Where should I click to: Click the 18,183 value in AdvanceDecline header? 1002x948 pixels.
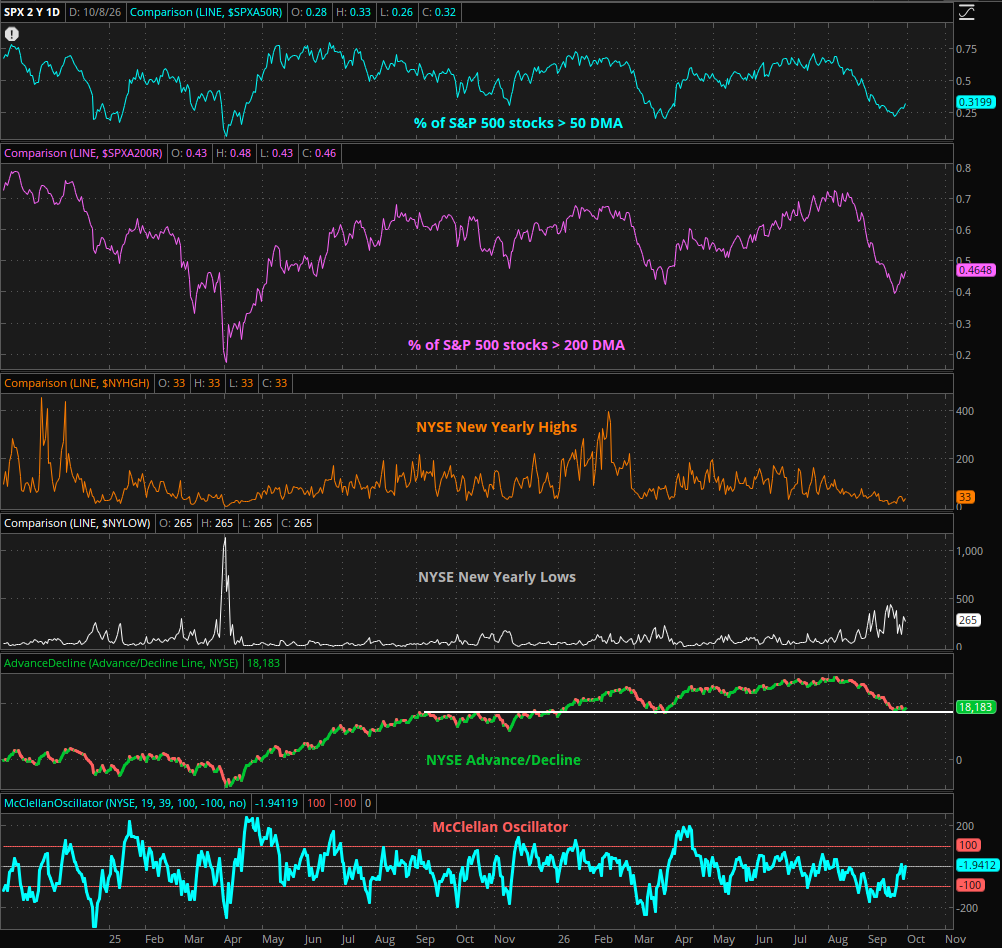263,663
